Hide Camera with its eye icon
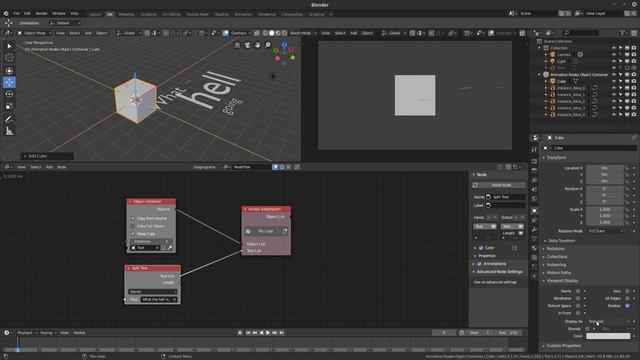The image size is (640, 360). [x=614, y=54]
